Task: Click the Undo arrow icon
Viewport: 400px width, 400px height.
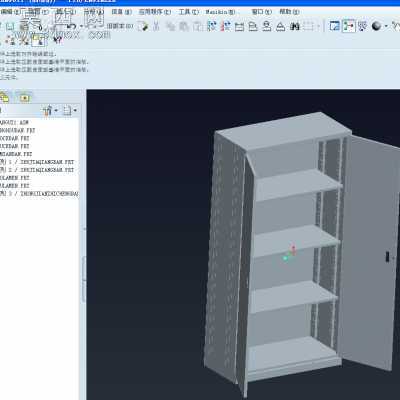Action: click(72, 26)
